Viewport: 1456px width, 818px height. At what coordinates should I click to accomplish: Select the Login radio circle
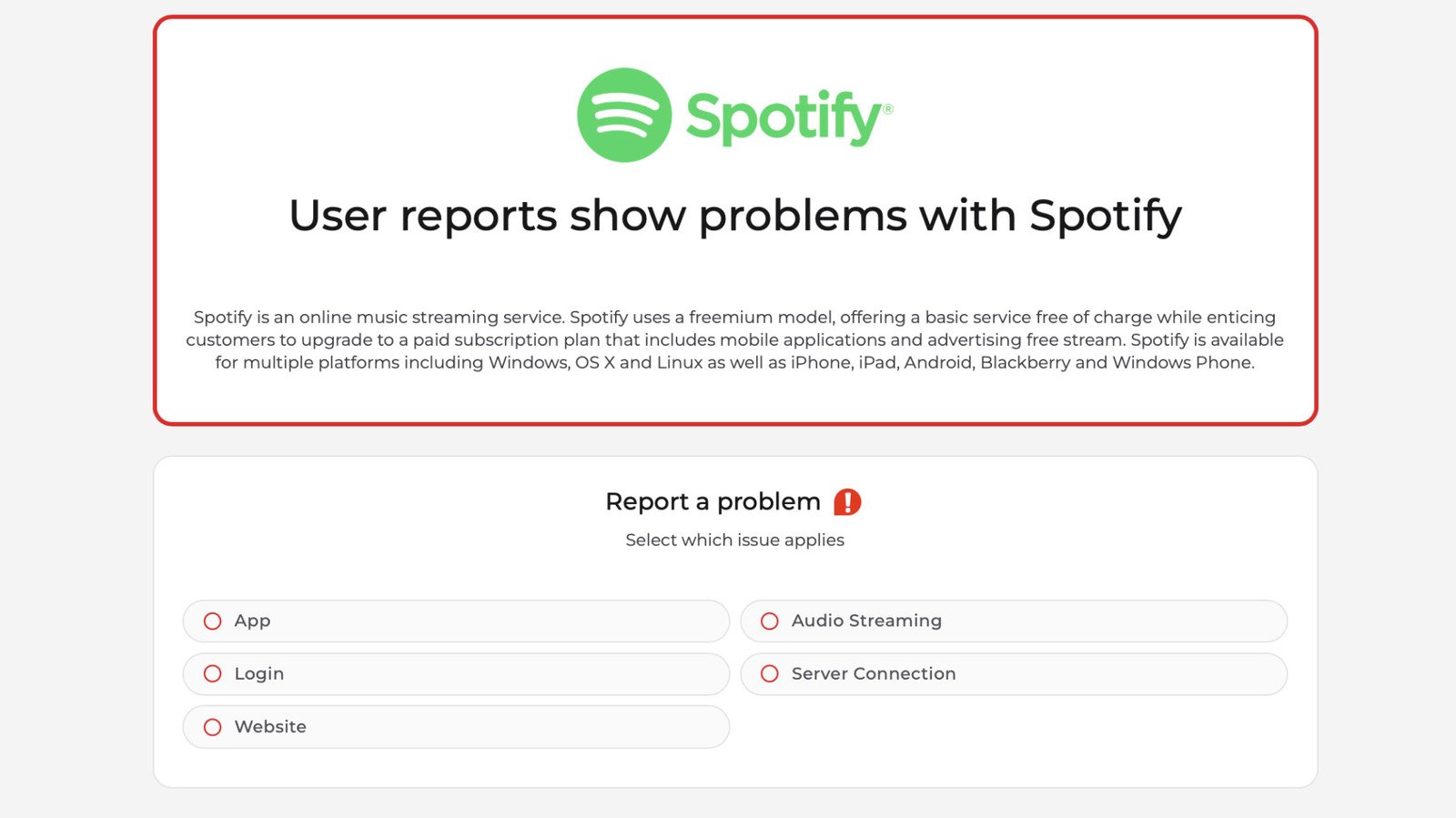click(x=213, y=674)
